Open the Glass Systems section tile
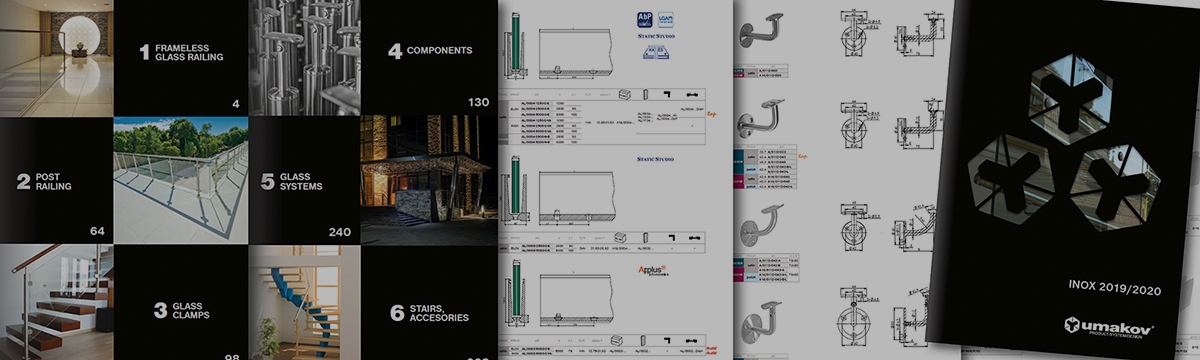1200x360 pixels. point(303,180)
